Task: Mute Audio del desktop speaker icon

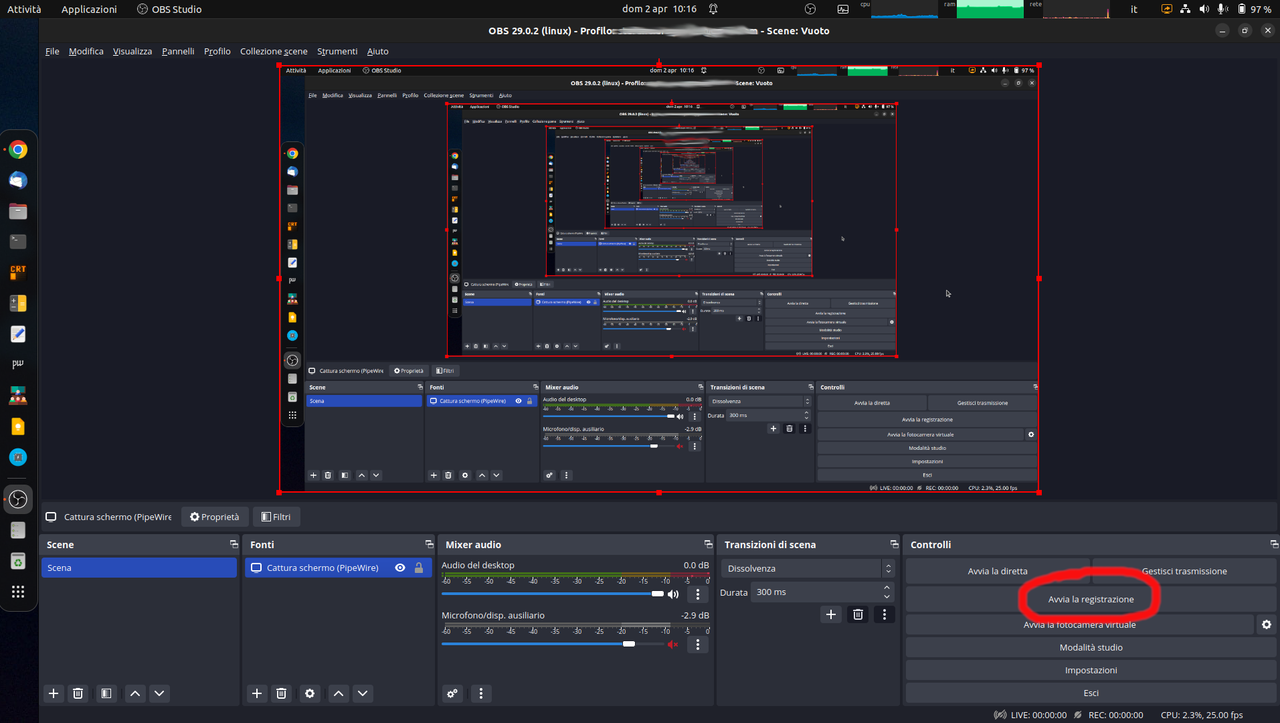Action: 673,594
